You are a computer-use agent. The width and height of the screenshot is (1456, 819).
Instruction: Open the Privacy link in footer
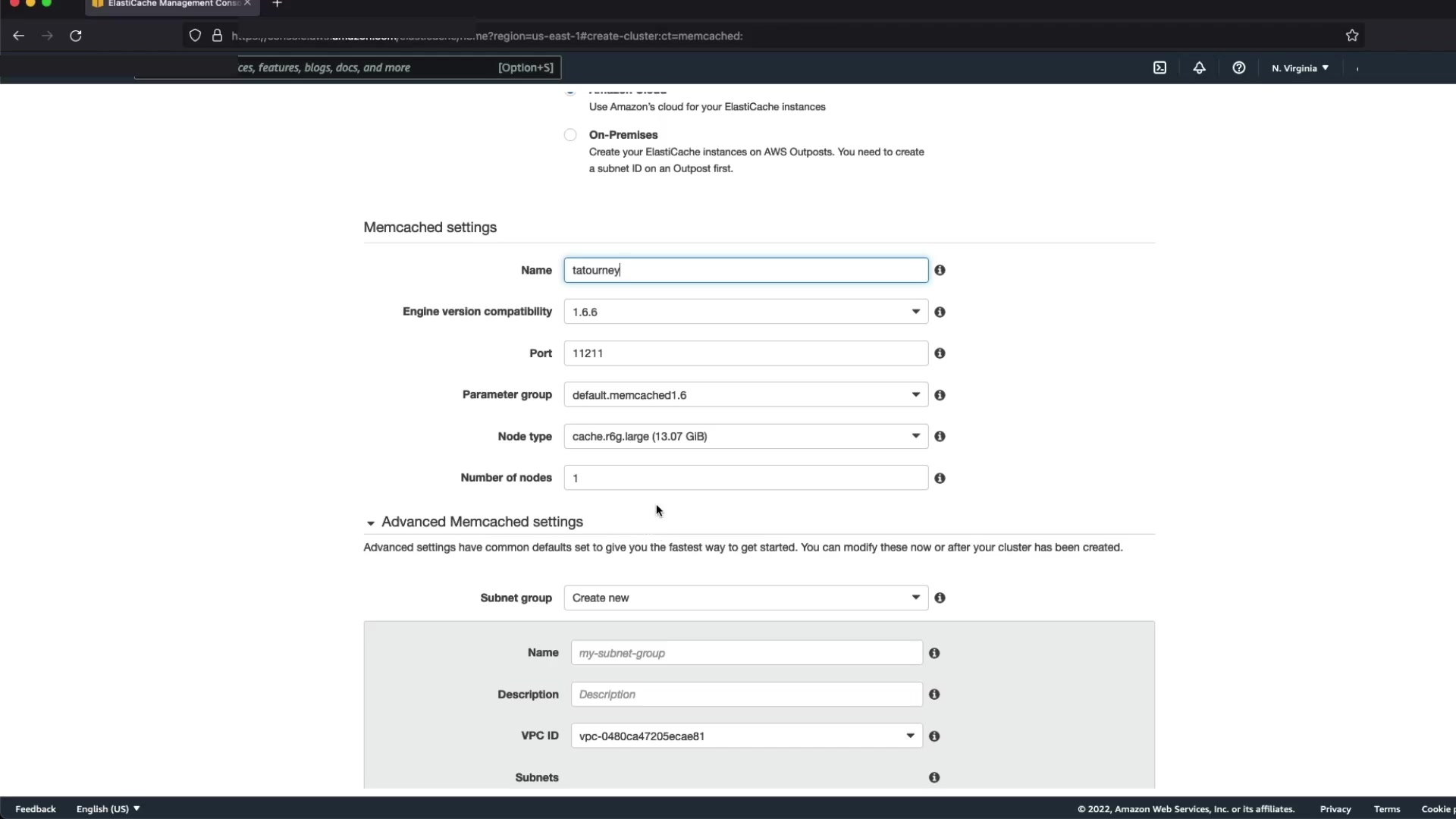pos(1335,809)
